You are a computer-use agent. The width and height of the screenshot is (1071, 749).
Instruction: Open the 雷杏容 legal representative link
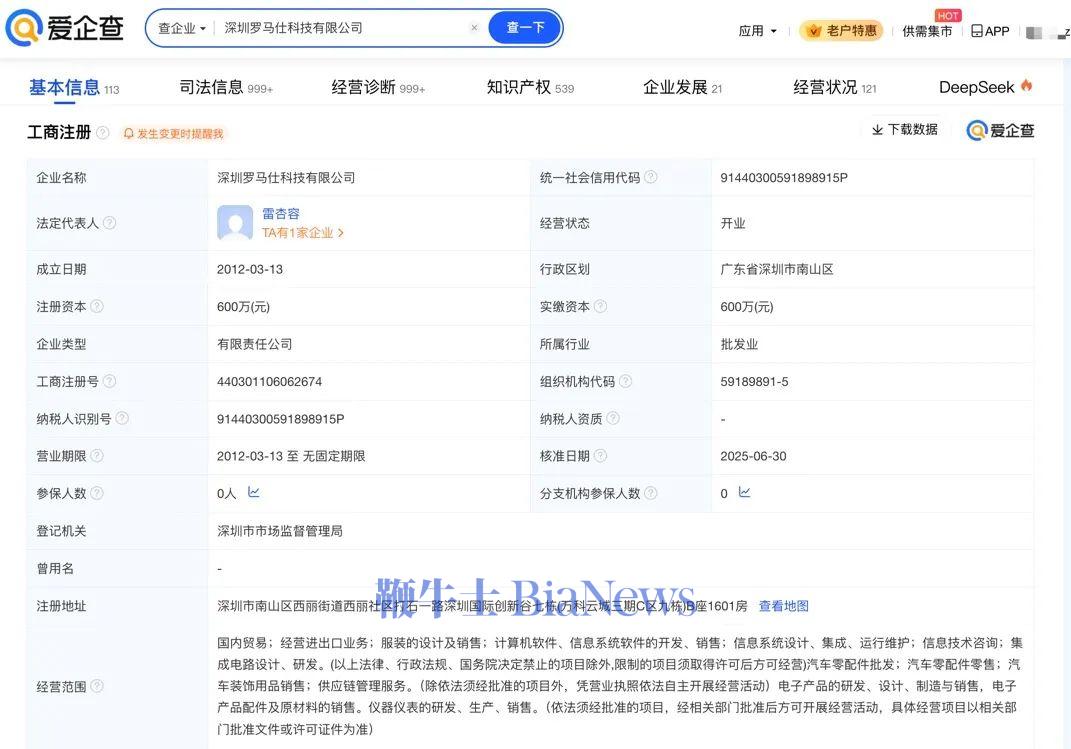pyautogui.click(x=281, y=214)
